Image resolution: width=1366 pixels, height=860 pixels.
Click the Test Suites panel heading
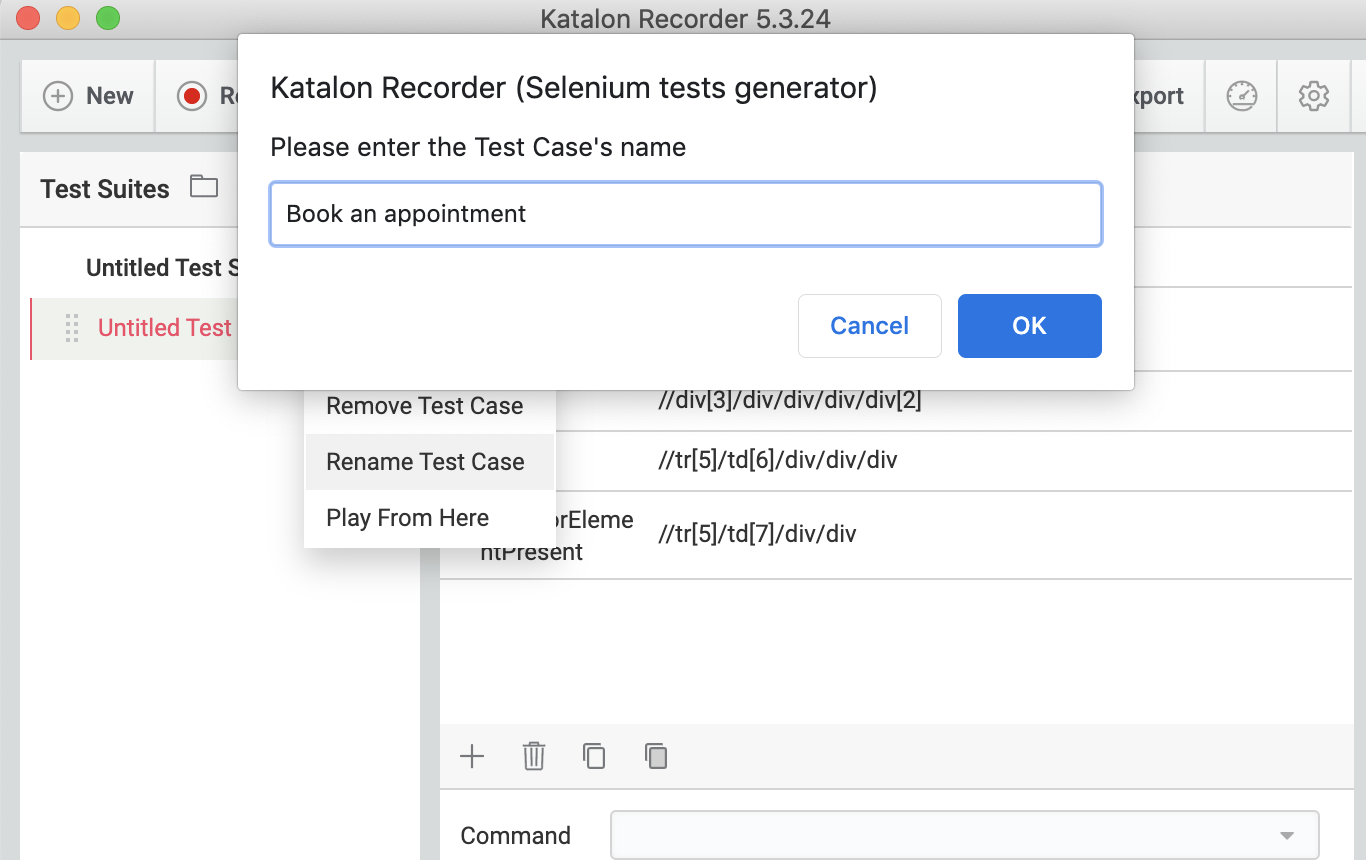[x=105, y=189]
